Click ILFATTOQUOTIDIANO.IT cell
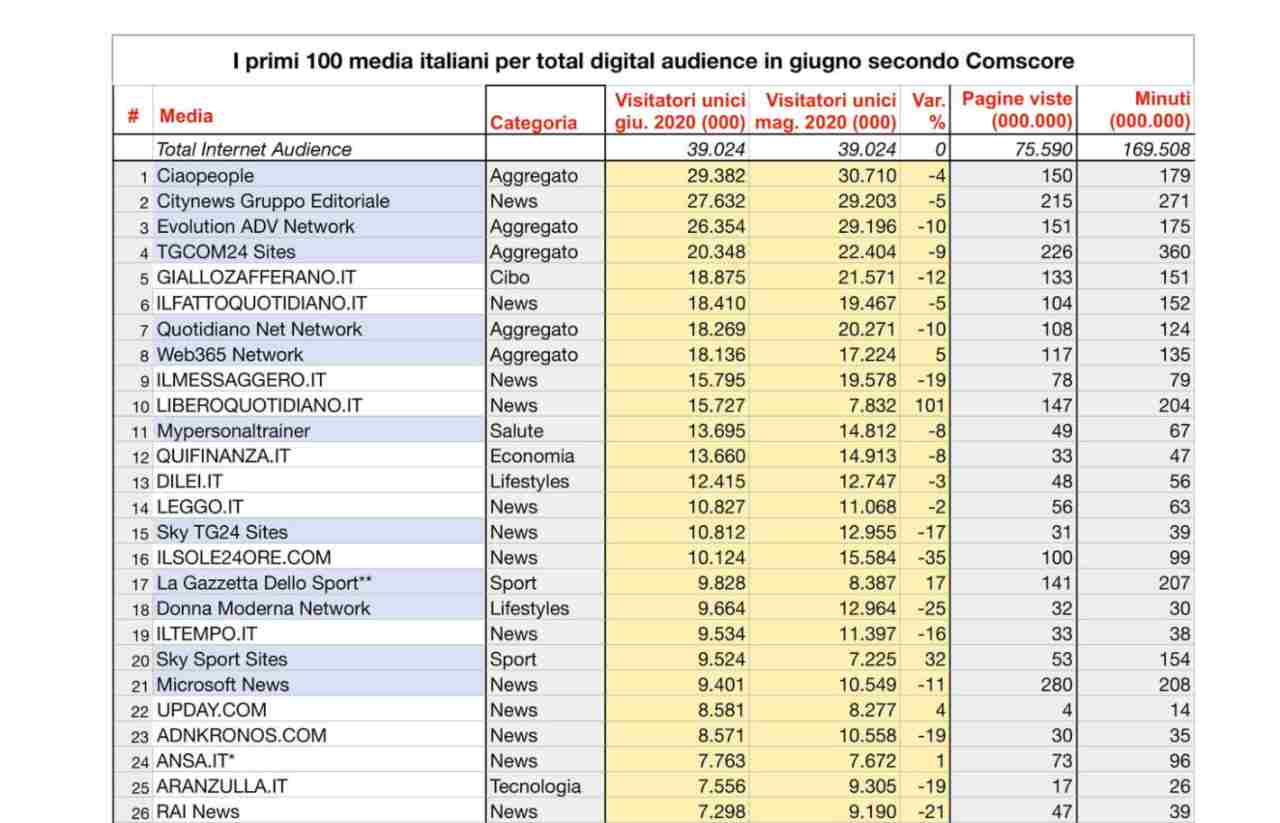 (x=262, y=303)
